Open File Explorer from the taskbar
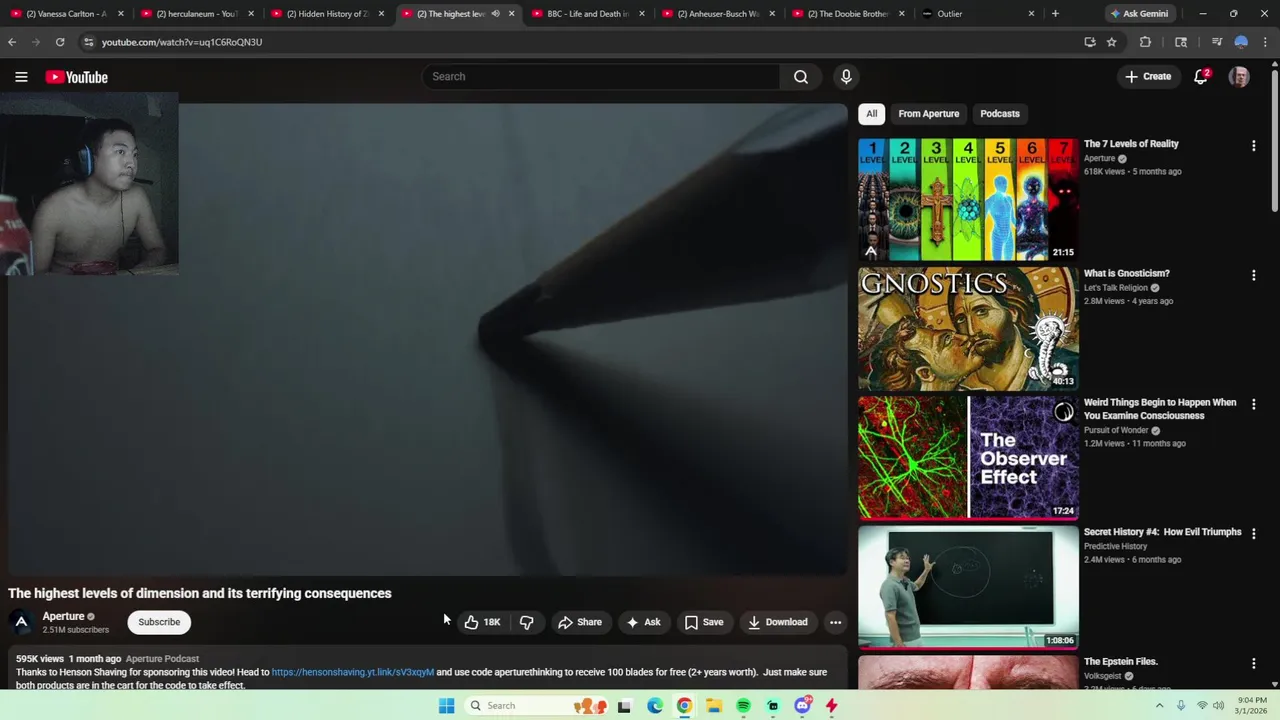 [x=713, y=706]
